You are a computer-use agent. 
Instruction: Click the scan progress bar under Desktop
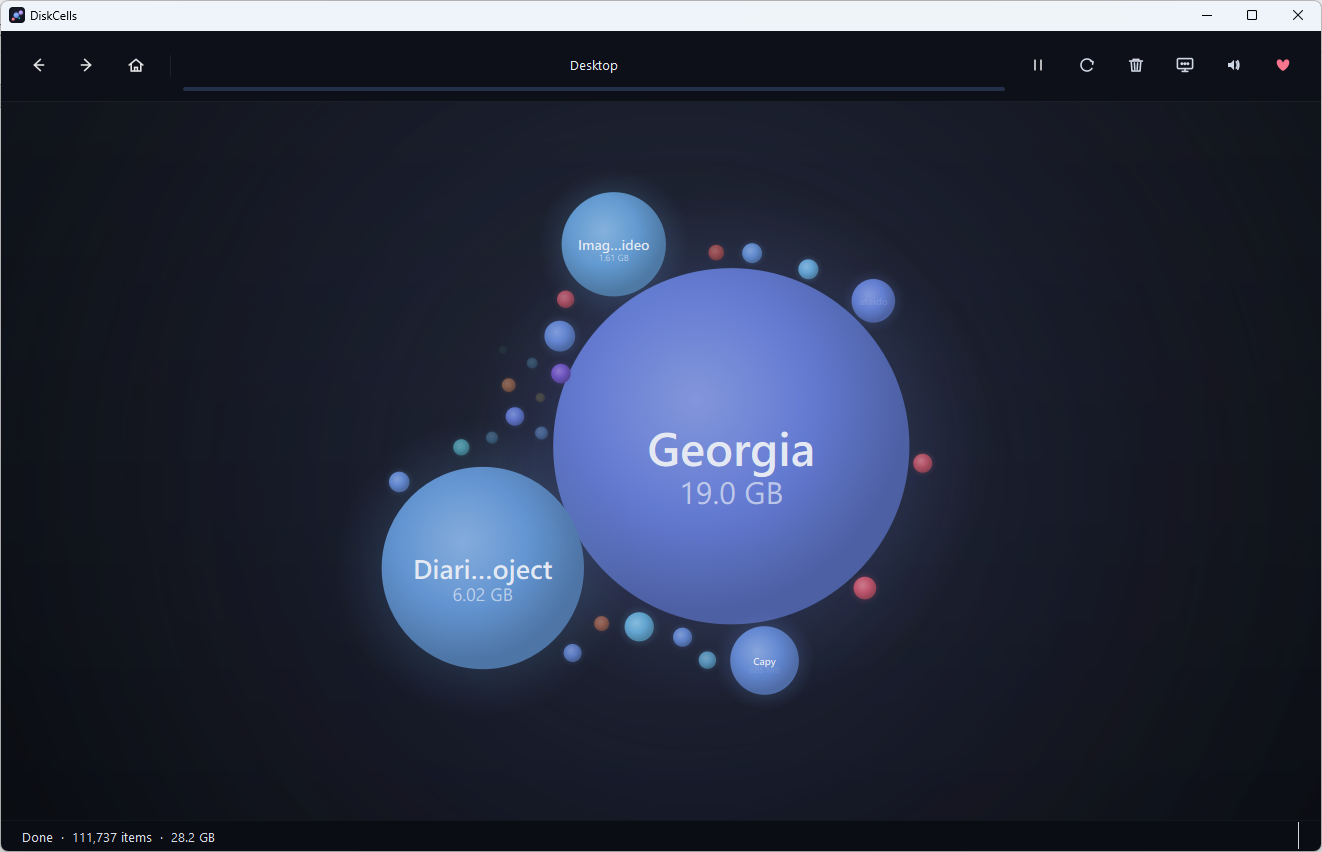click(594, 89)
